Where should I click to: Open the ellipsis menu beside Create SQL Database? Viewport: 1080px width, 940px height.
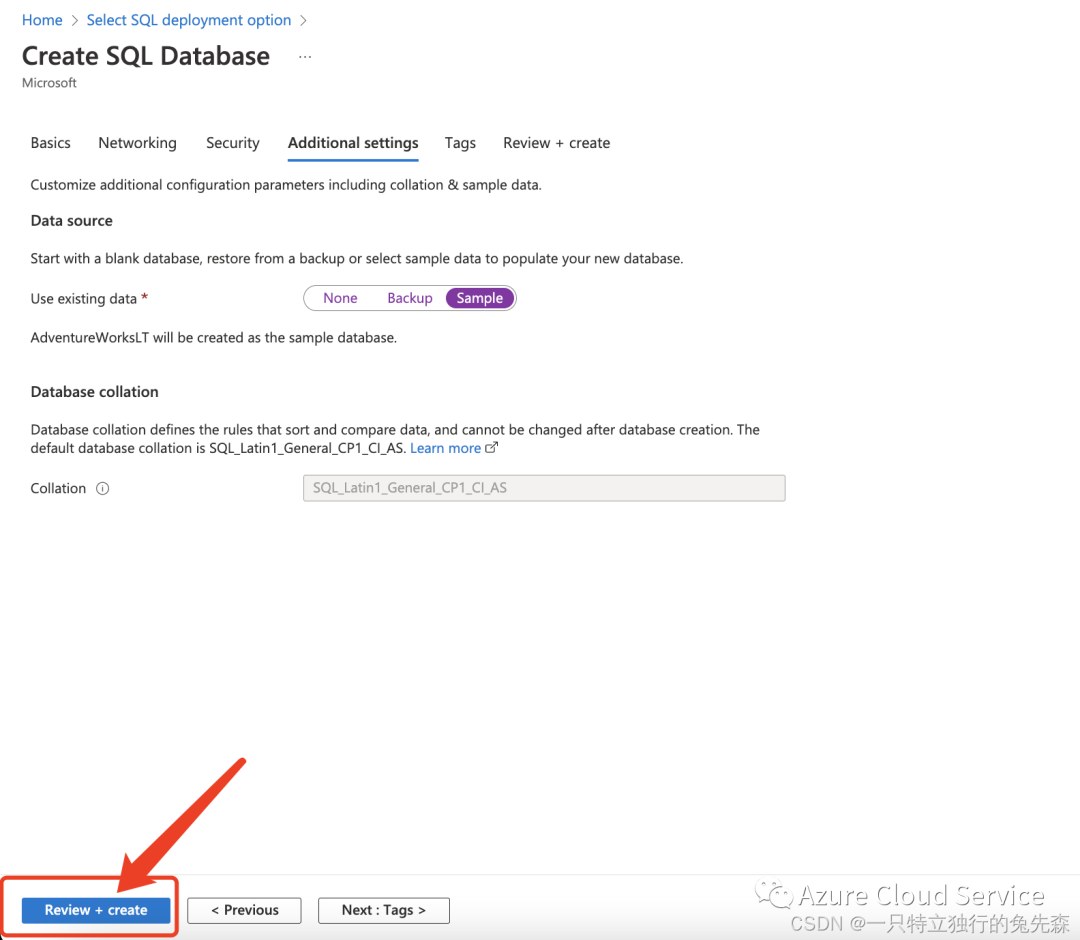tap(304, 57)
